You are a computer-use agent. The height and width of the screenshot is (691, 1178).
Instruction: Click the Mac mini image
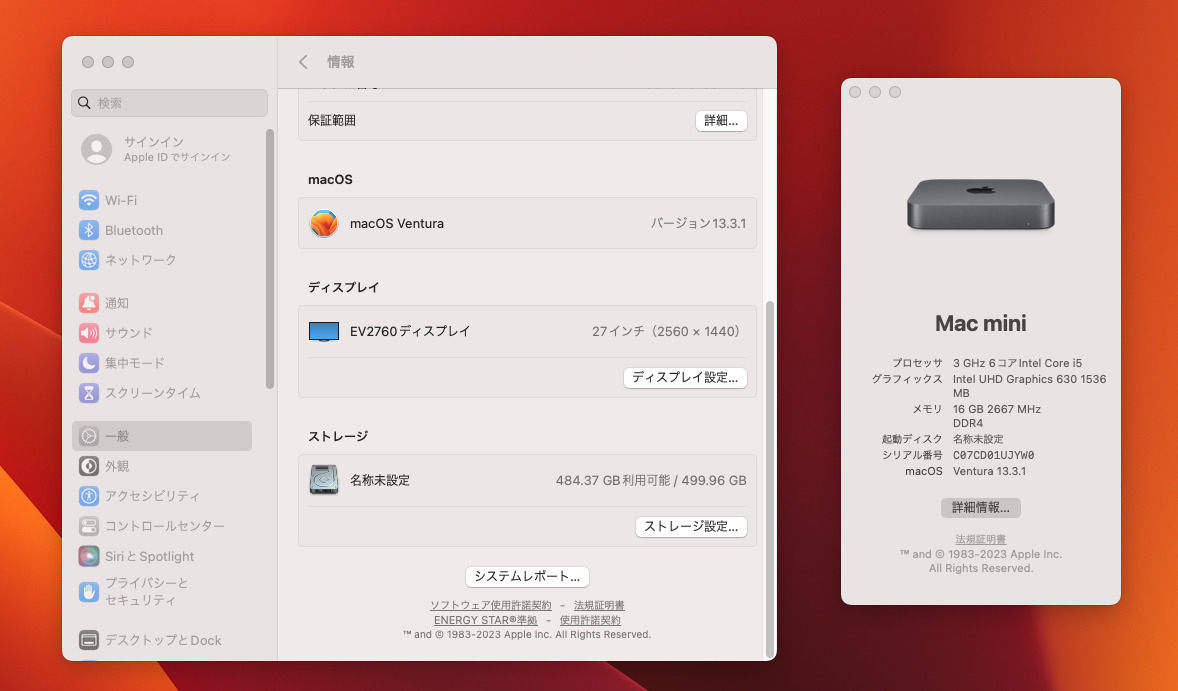point(980,204)
